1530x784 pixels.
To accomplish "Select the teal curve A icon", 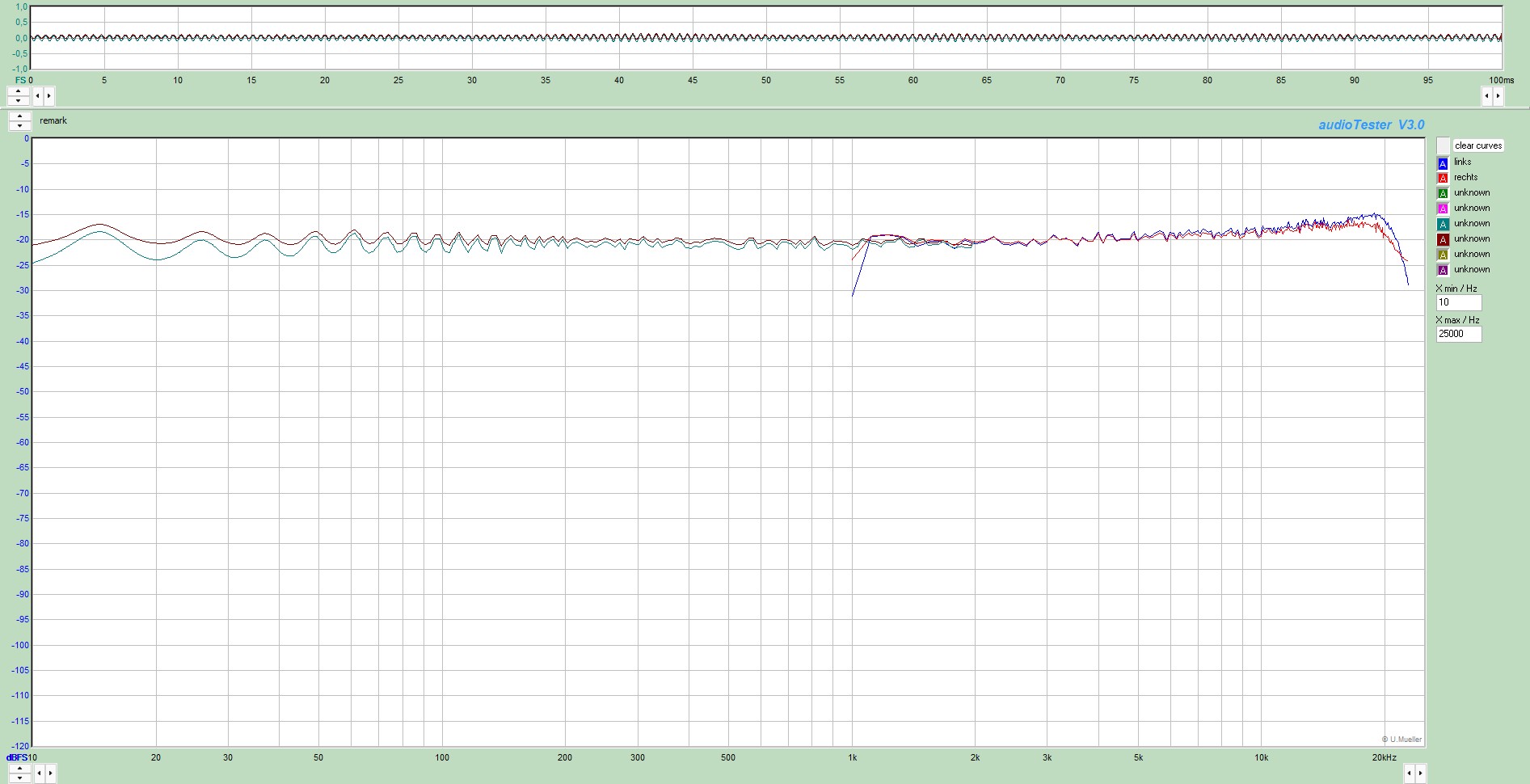I will (1443, 224).
